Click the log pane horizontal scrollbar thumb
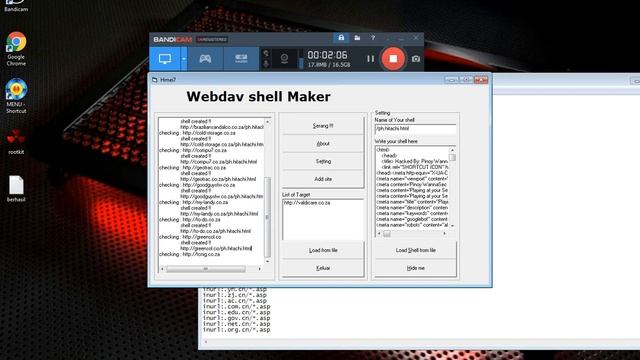This screenshot has height=360, width=640. click(x=206, y=269)
